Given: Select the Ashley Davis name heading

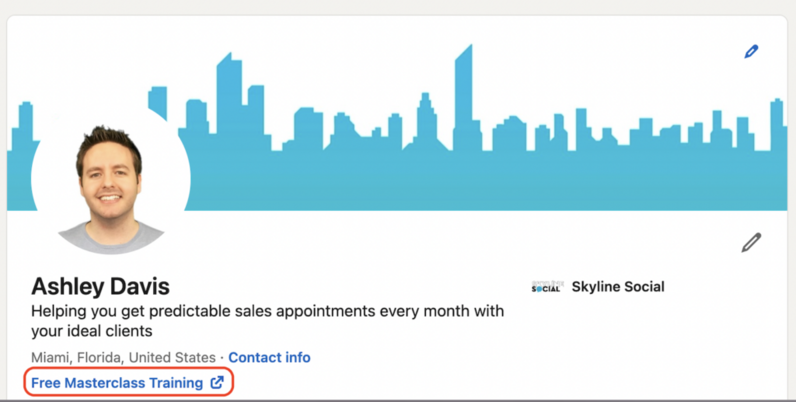Looking at the screenshot, I should pyautogui.click(x=100, y=286).
